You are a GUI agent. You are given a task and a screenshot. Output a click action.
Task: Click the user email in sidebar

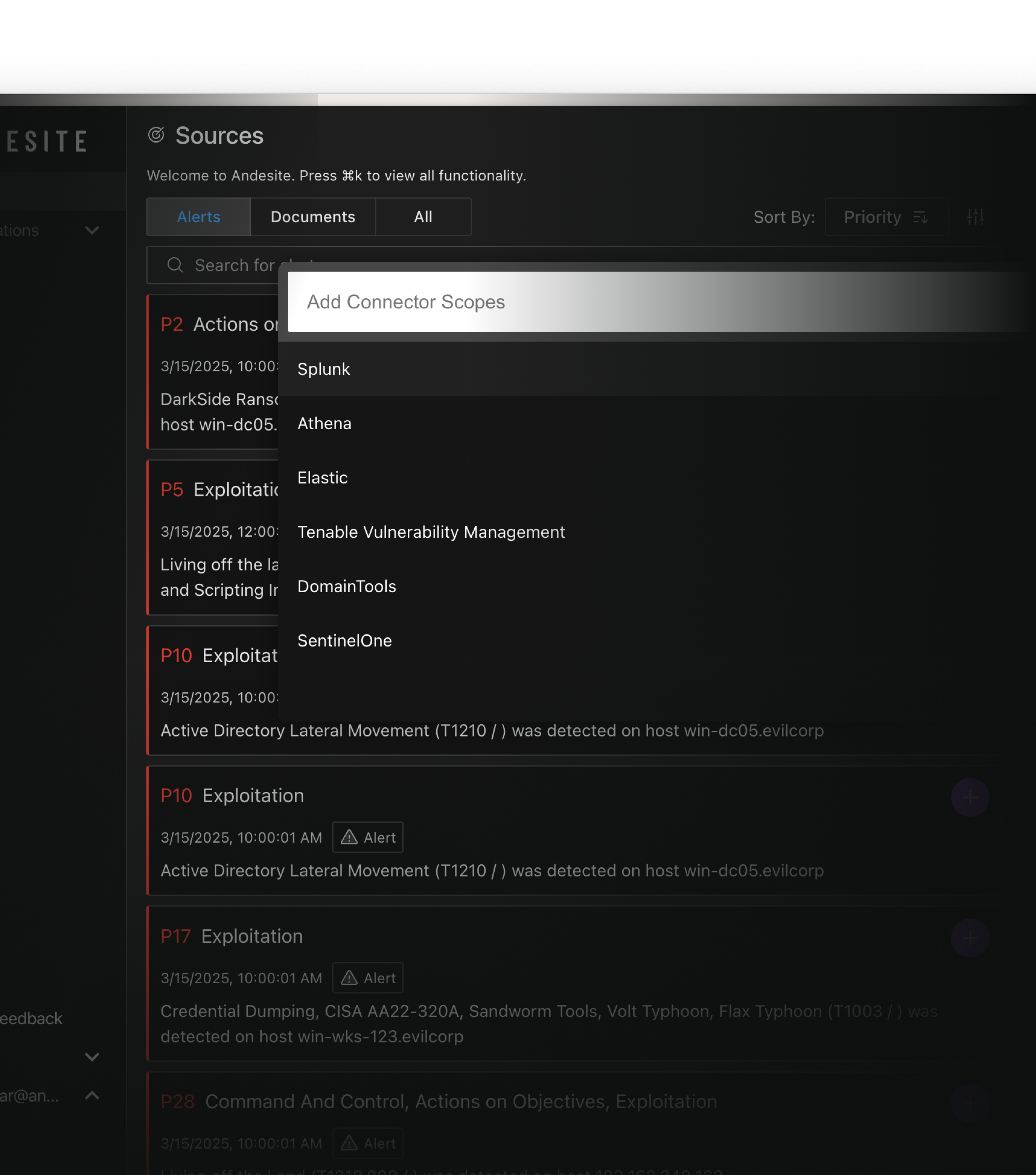(x=29, y=1096)
